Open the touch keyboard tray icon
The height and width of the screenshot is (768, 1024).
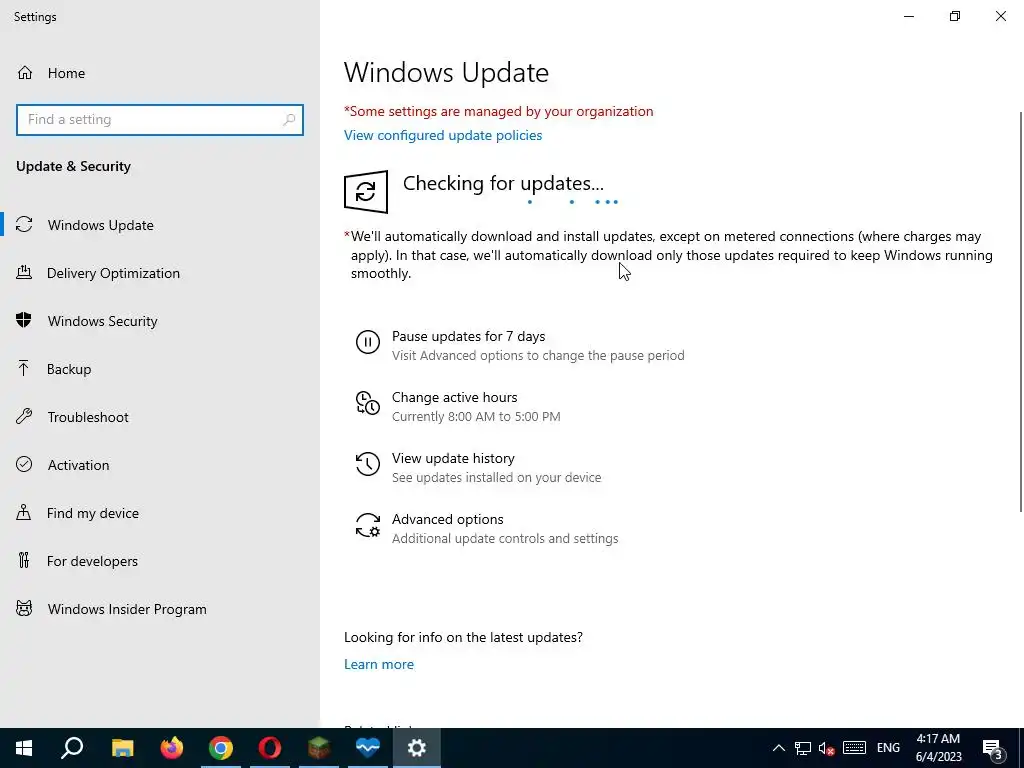[854, 748]
